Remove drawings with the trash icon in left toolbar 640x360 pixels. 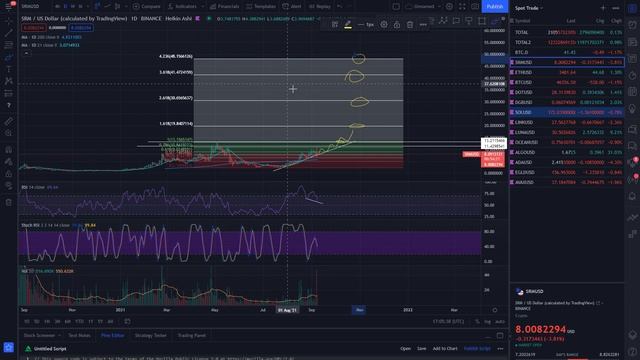tap(9, 202)
